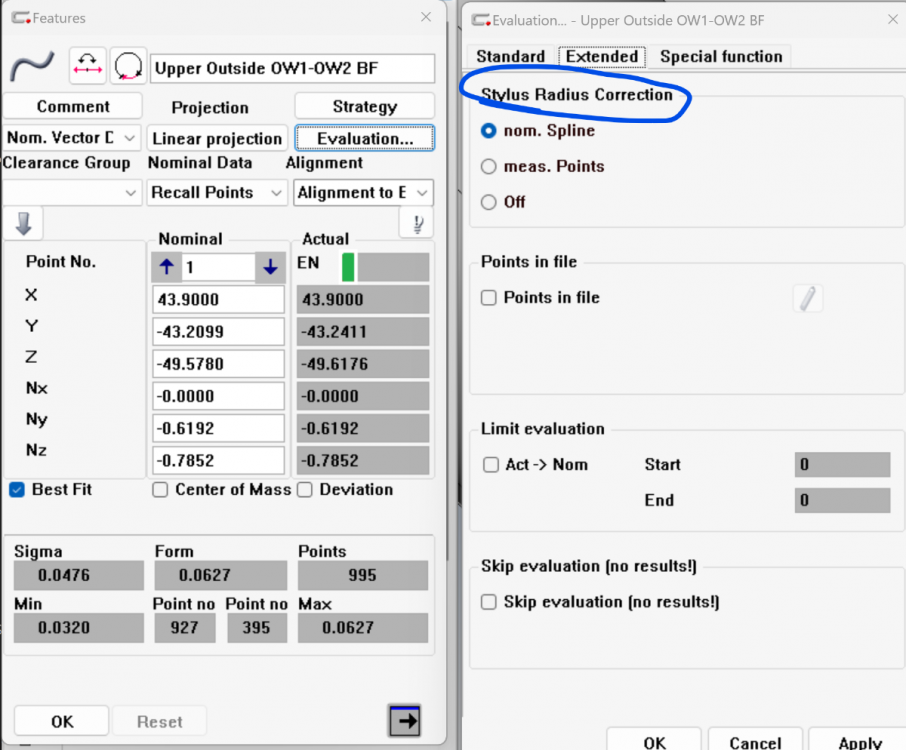Close the Features window

426,17
